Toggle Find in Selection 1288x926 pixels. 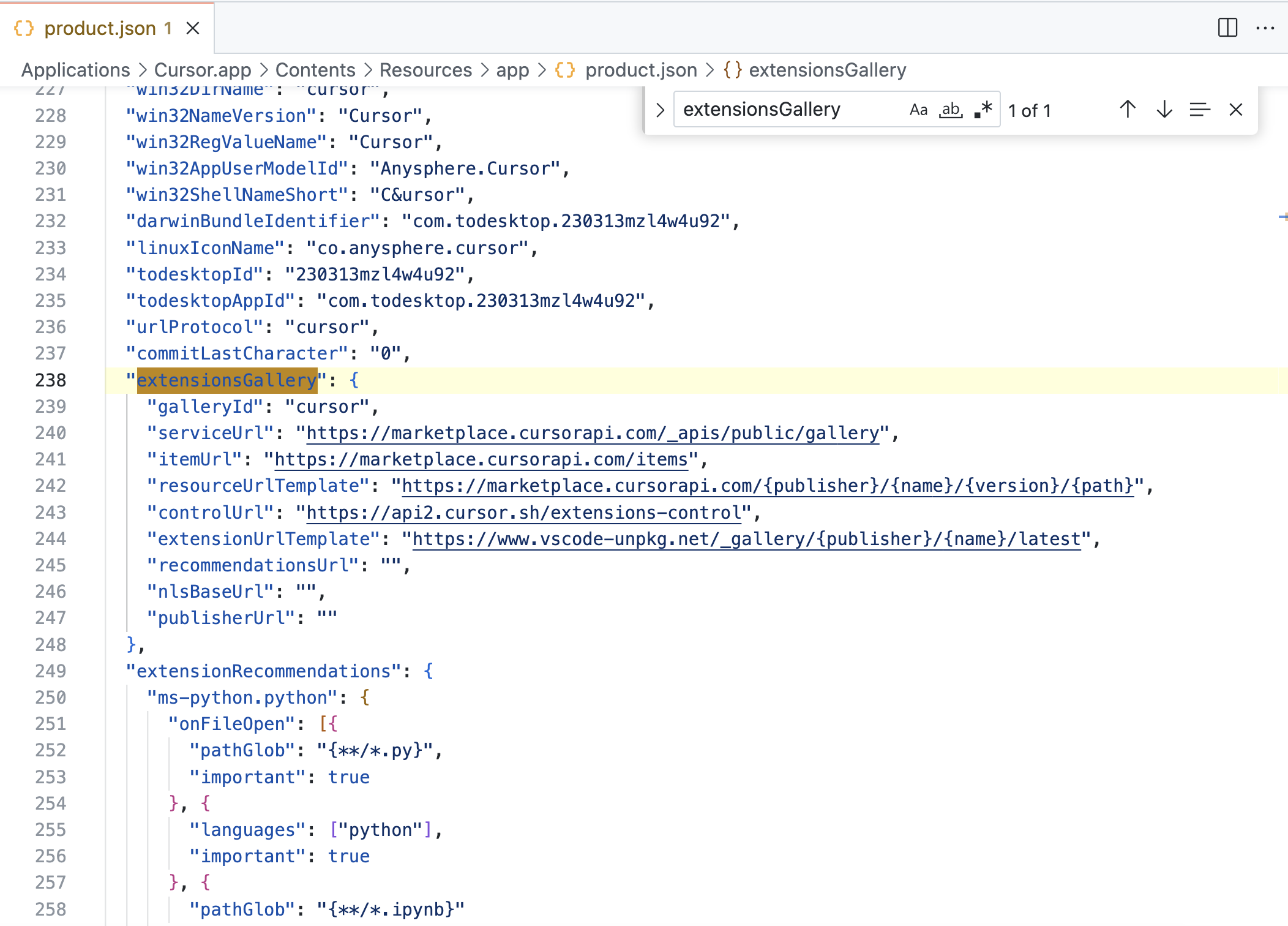[1200, 110]
